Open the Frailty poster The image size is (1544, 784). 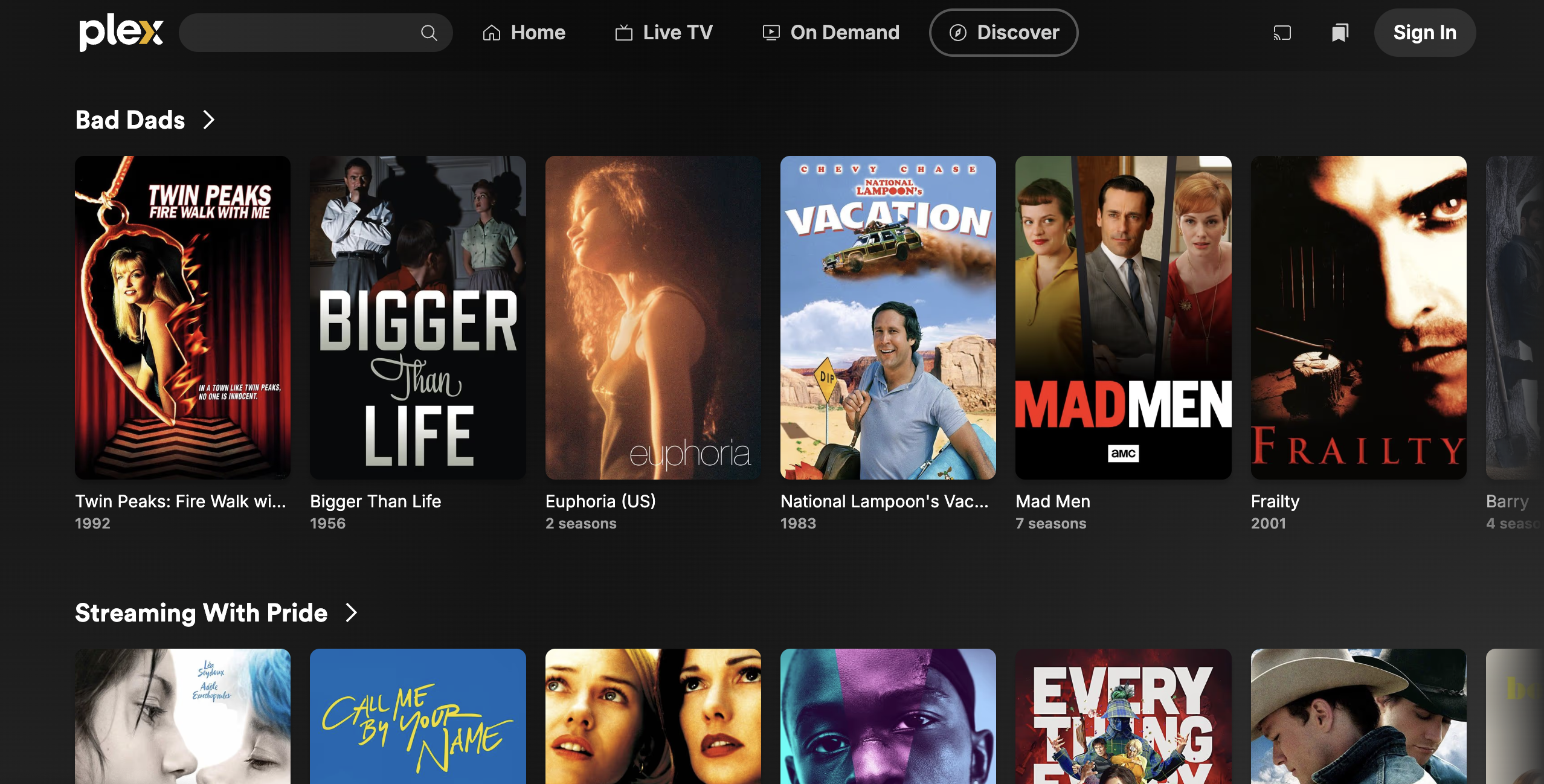pos(1359,318)
